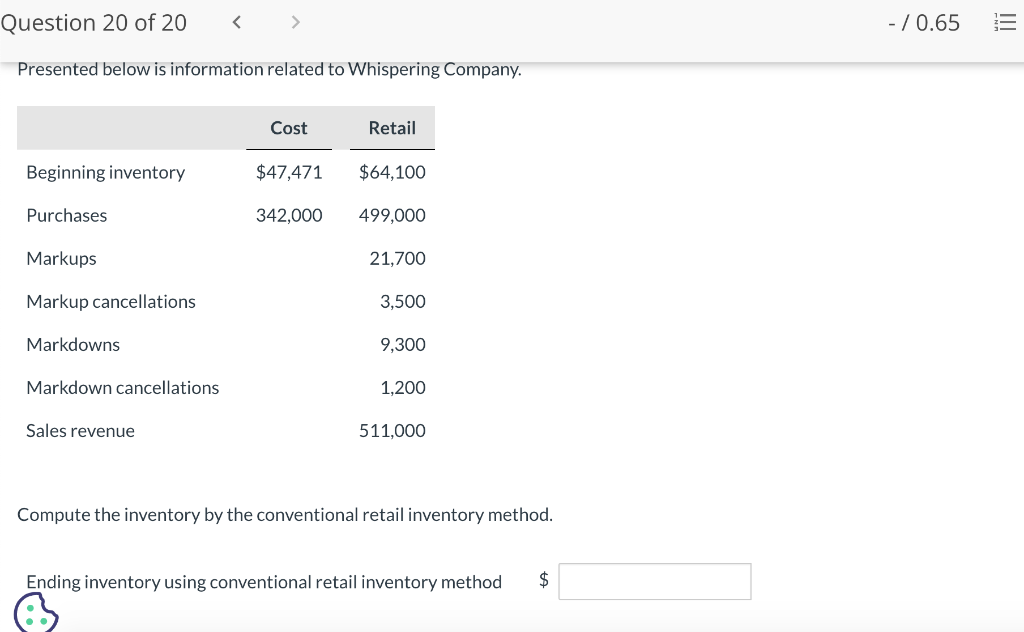The image size is (1024, 632).
Task: Select Purchases retail 499,000
Action: pyautogui.click(x=392, y=215)
